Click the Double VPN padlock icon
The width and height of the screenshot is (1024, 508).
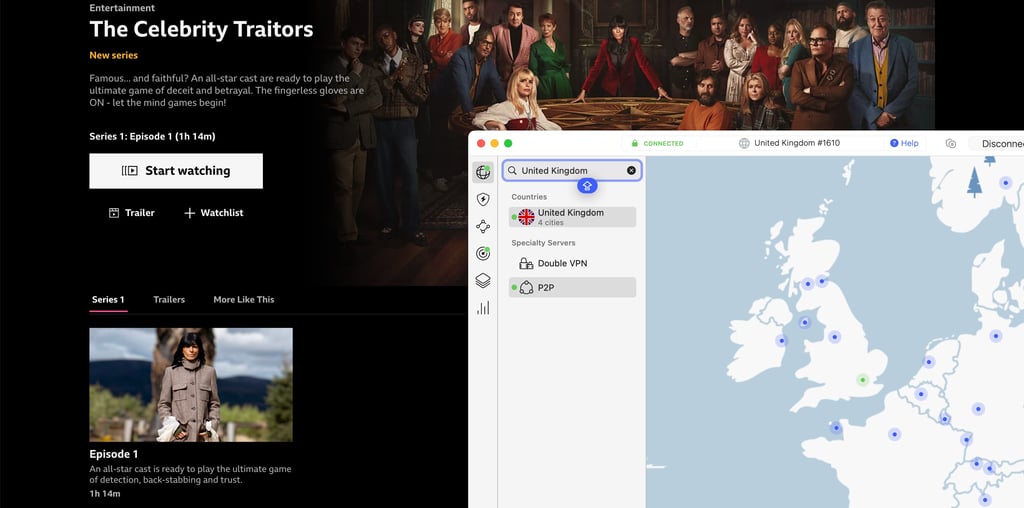pyautogui.click(x=526, y=263)
